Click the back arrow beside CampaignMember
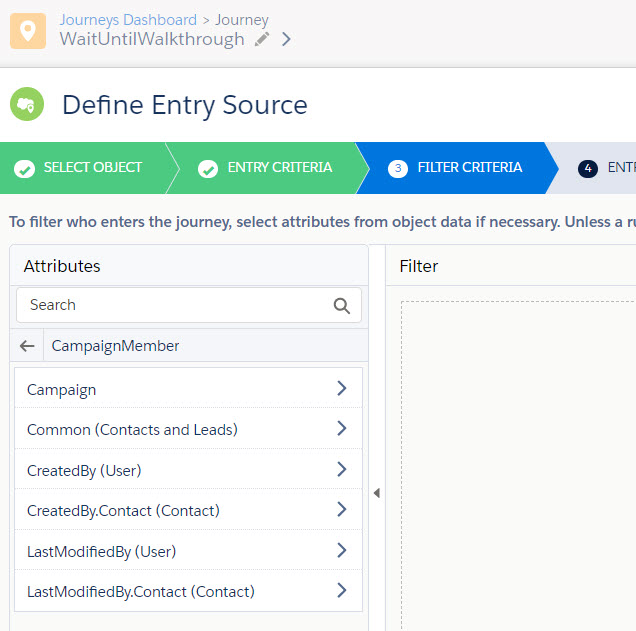Viewport: 636px width, 631px height. pyautogui.click(x=27, y=346)
